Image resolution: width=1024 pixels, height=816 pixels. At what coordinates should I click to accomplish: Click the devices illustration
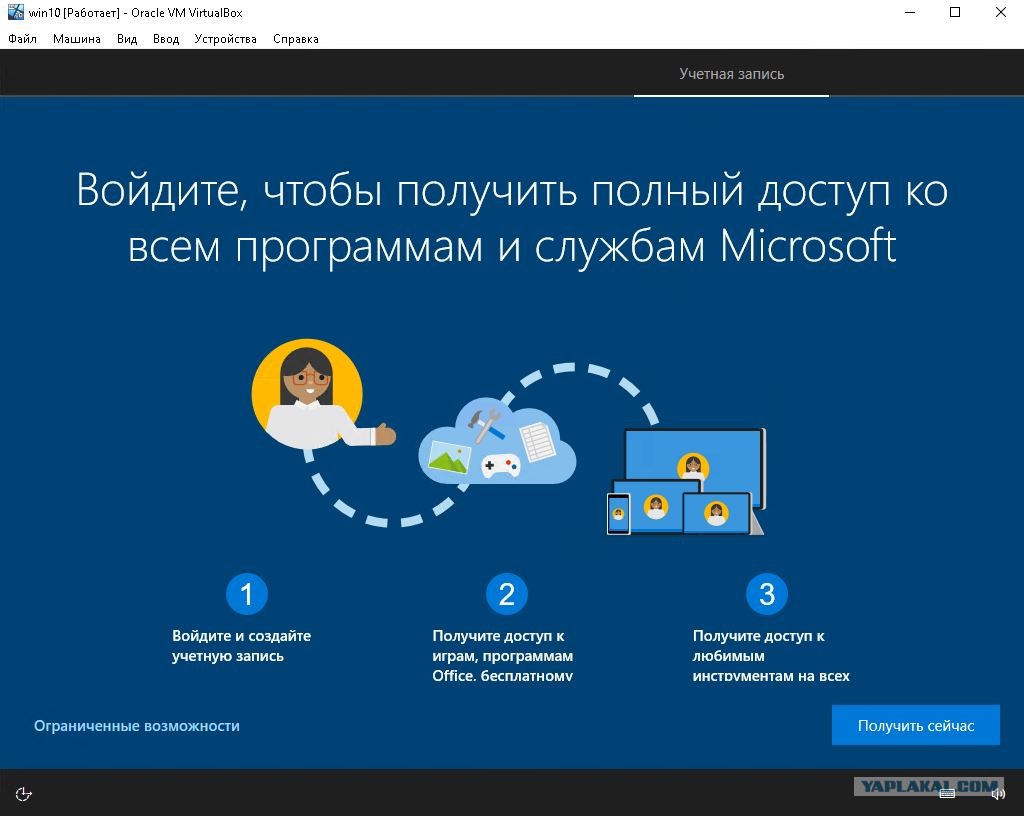686,482
